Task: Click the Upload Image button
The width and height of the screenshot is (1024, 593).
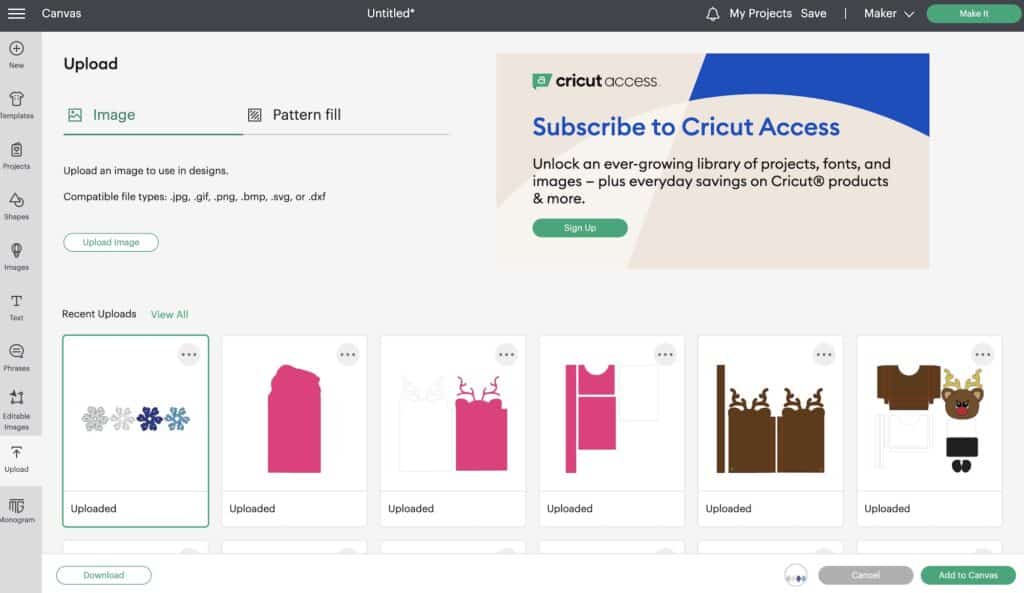Action: [111, 242]
